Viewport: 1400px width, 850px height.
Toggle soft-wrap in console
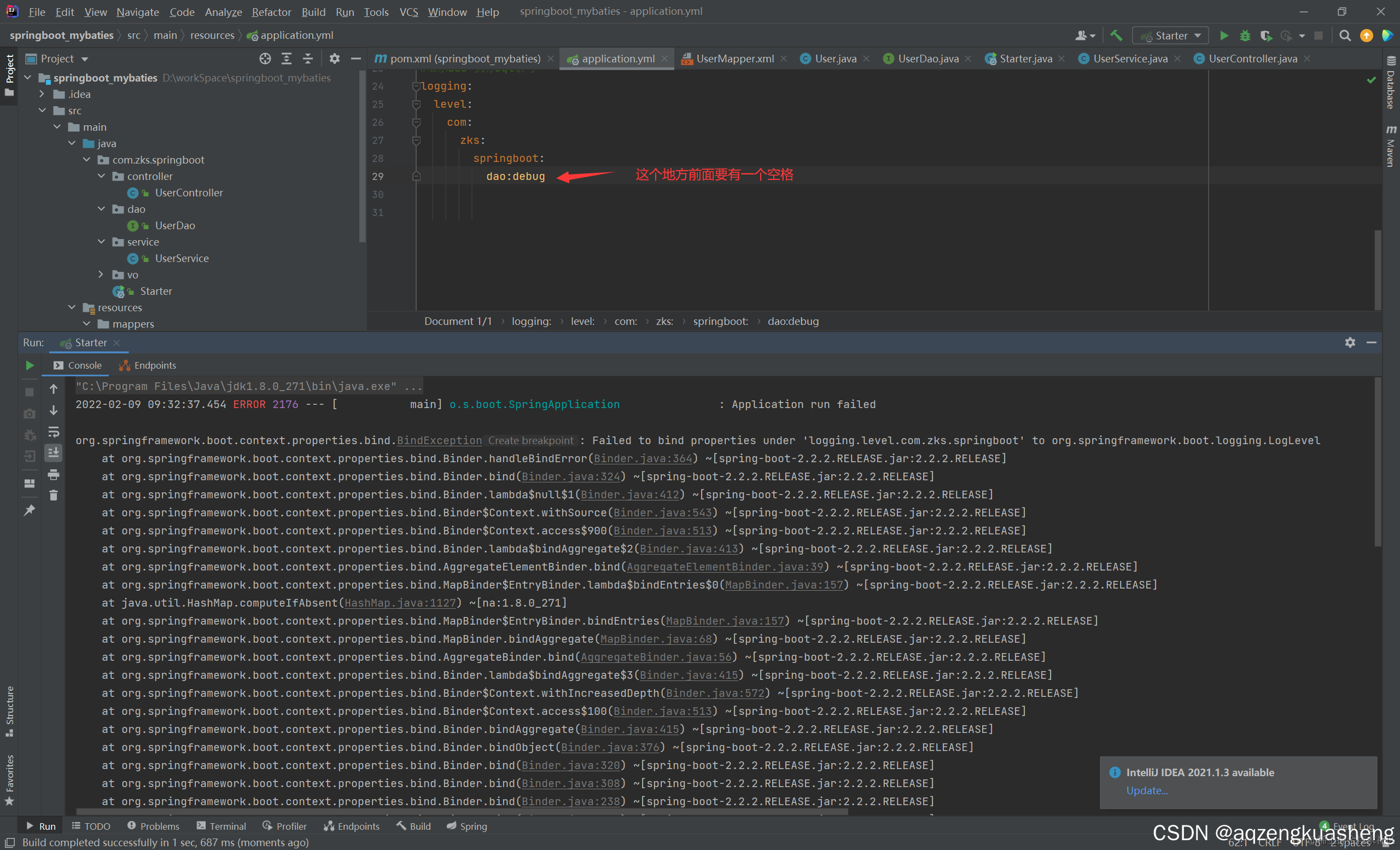point(54,432)
